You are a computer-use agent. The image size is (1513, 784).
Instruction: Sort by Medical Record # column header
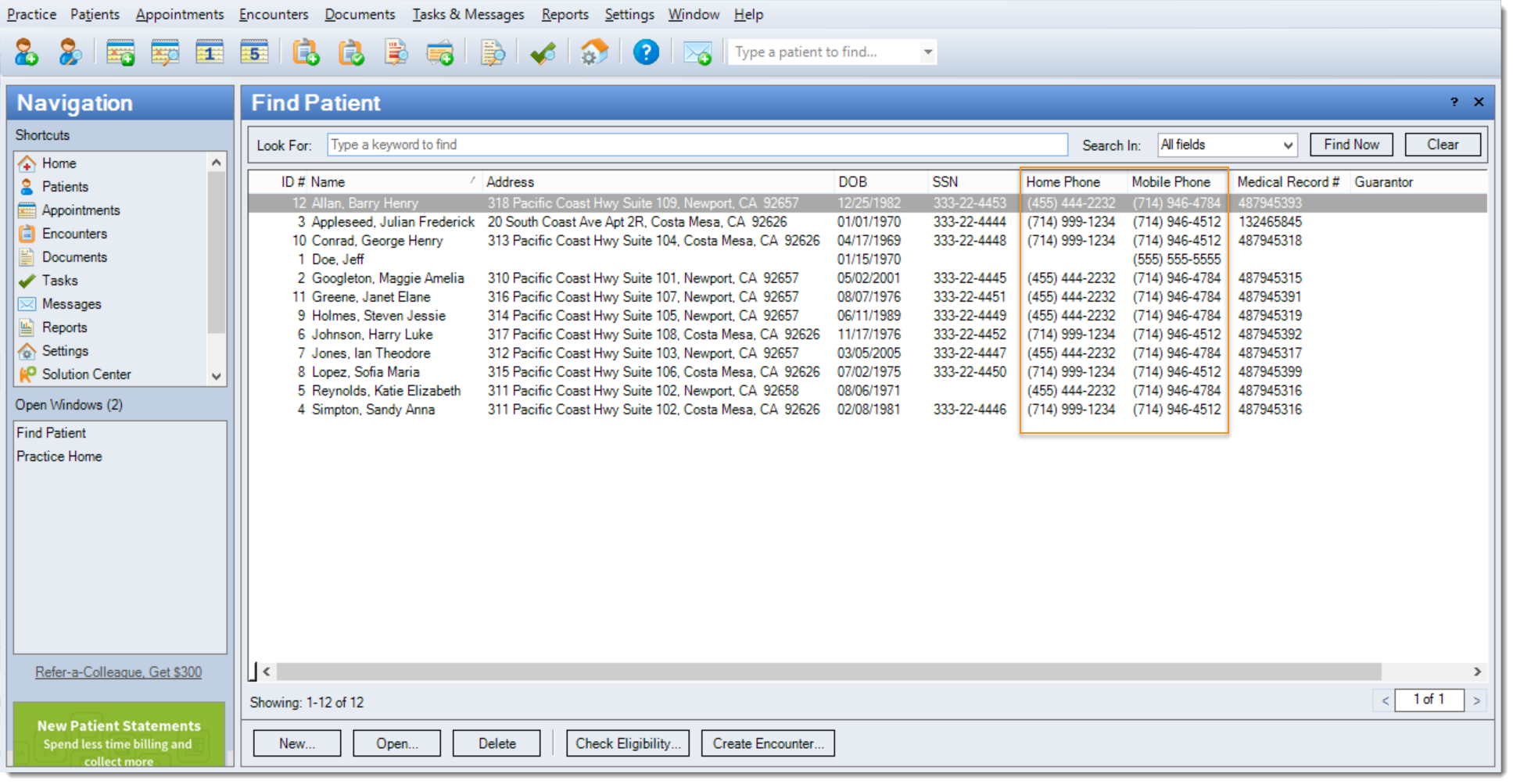point(1289,182)
